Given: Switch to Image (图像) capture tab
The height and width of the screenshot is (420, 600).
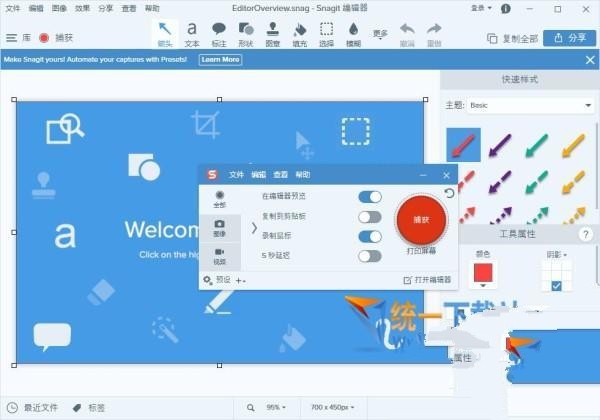Looking at the screenshot, I should click(220, 228).
